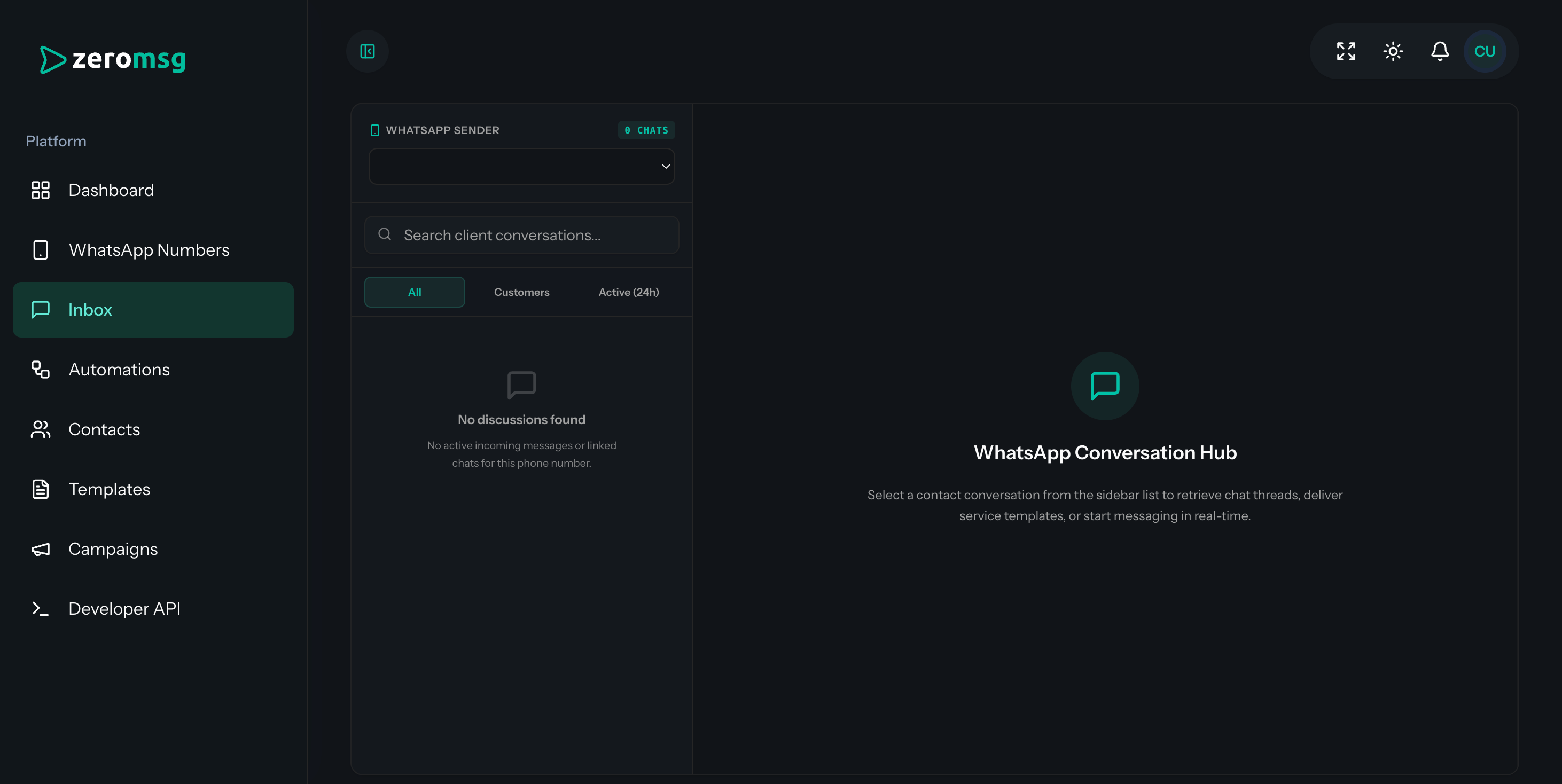The height and width of the screenshot is (784, 1562).
Task: Switch to the Active (24h) tab
Action: pyautogui.click(x=629, y=292)
